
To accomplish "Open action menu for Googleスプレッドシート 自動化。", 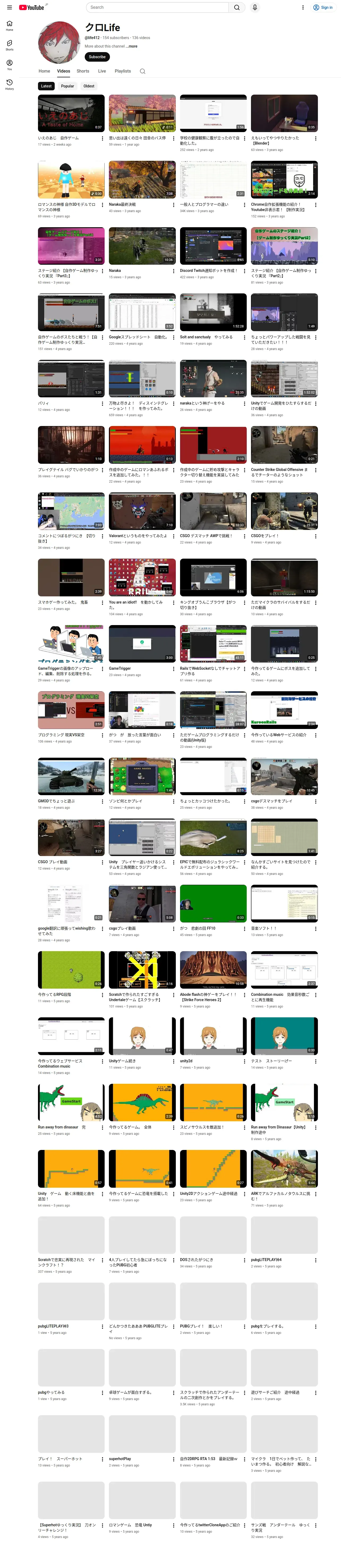I will pos(173,338).
